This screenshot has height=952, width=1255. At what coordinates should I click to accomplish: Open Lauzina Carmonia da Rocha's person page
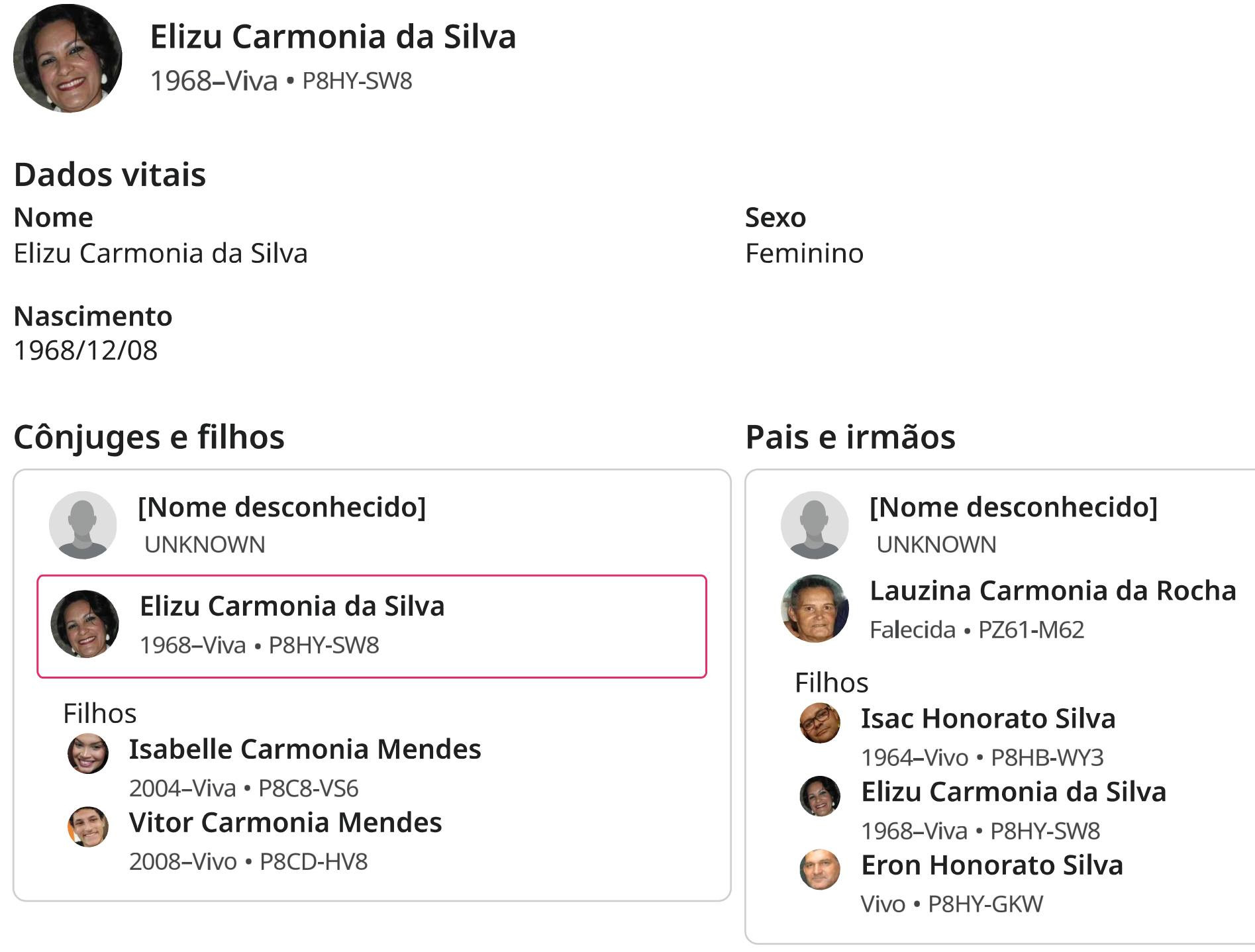click(1053, 591)
